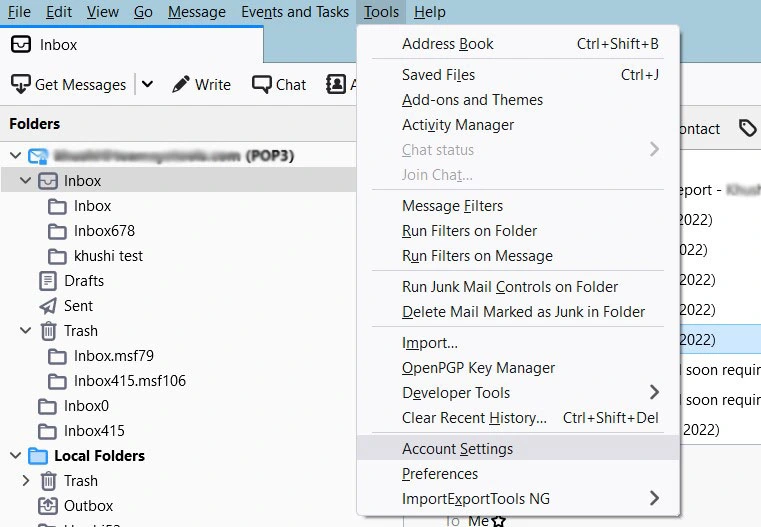Select the Drafts folder icon
This screenshot has height=527, width=761.
[x=47, y=281]
